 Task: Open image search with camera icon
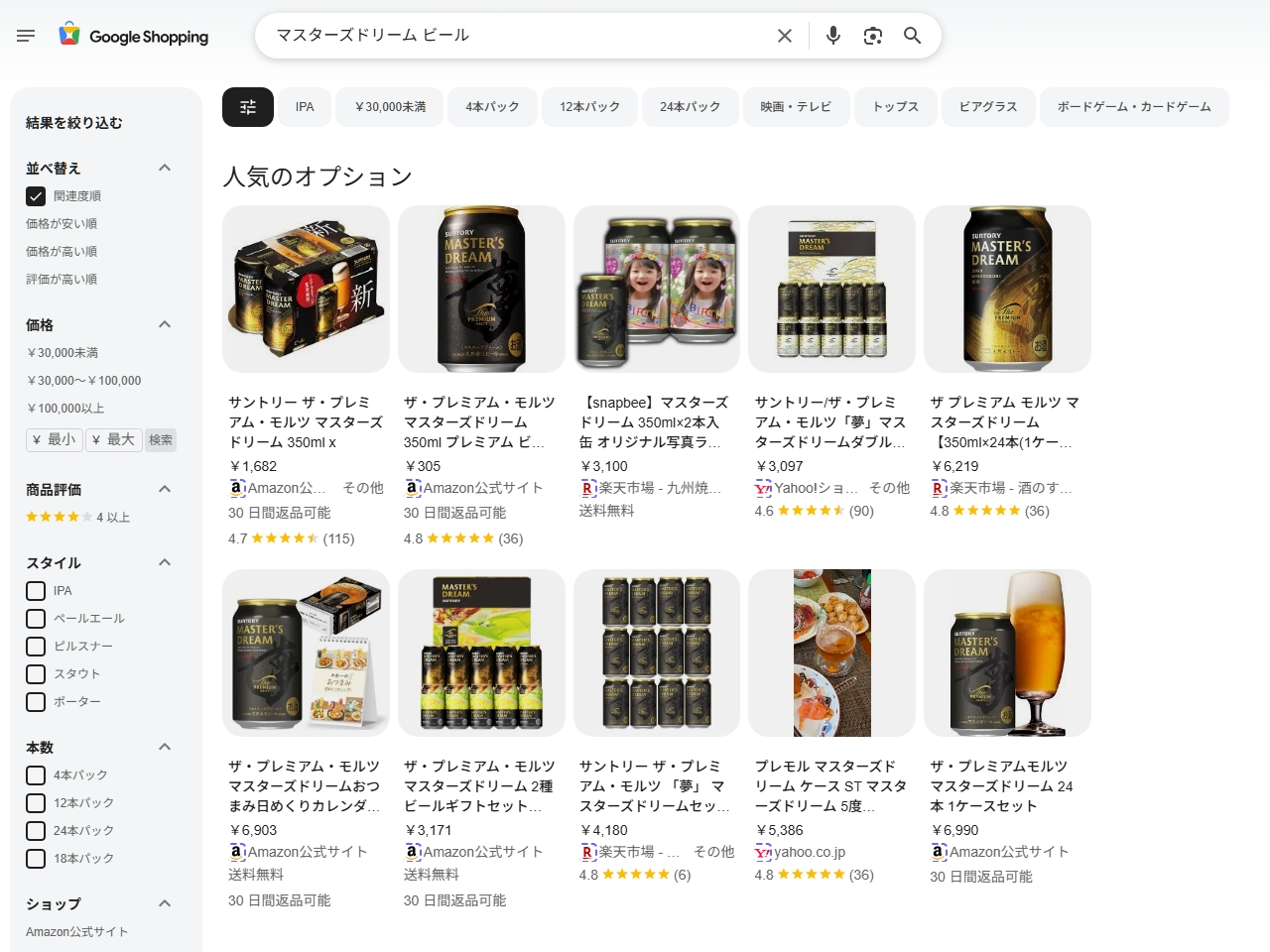[873, 36]
